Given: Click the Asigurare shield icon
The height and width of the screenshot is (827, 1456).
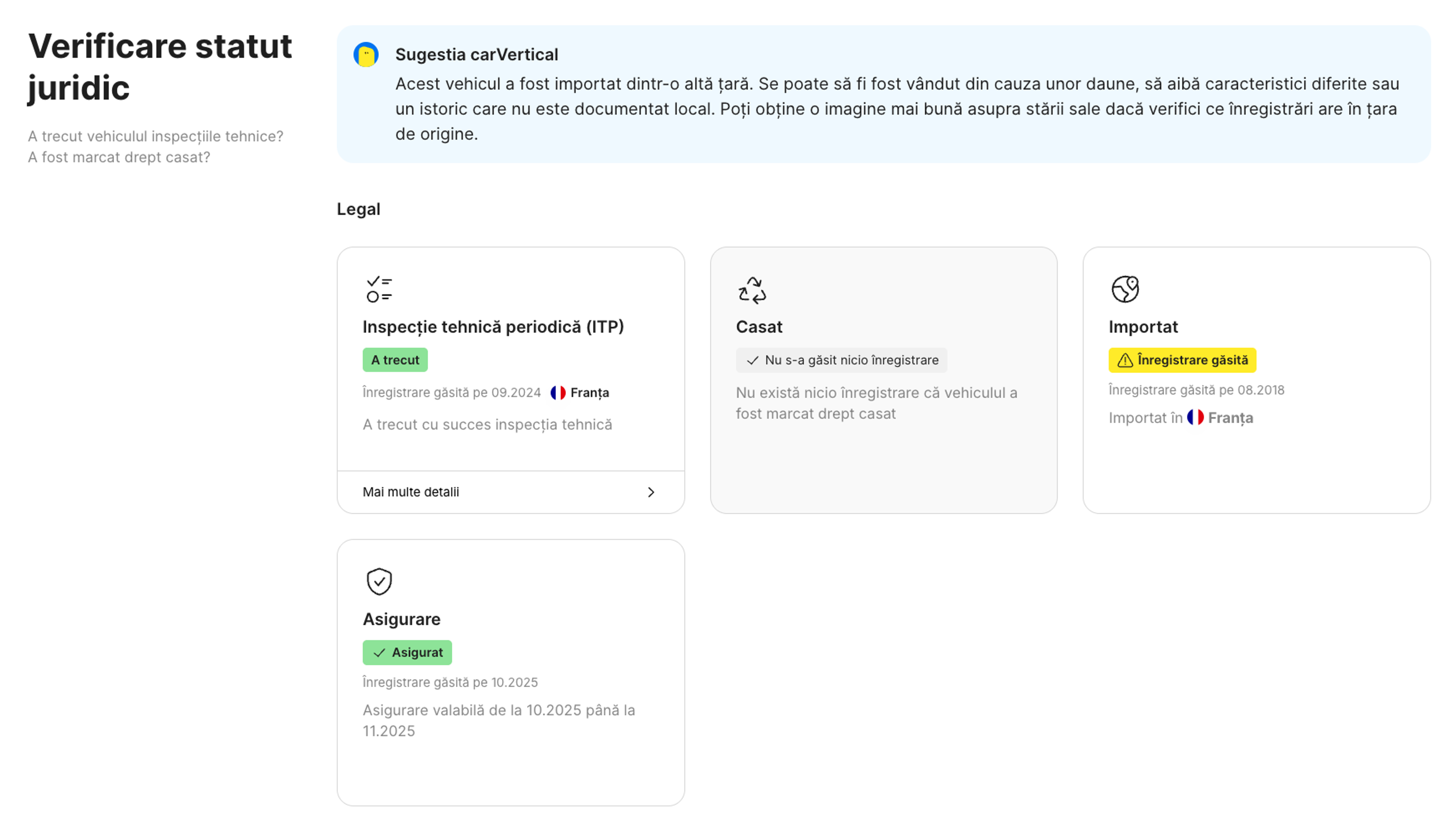Looking at the screenshot, I should point(379,581).
